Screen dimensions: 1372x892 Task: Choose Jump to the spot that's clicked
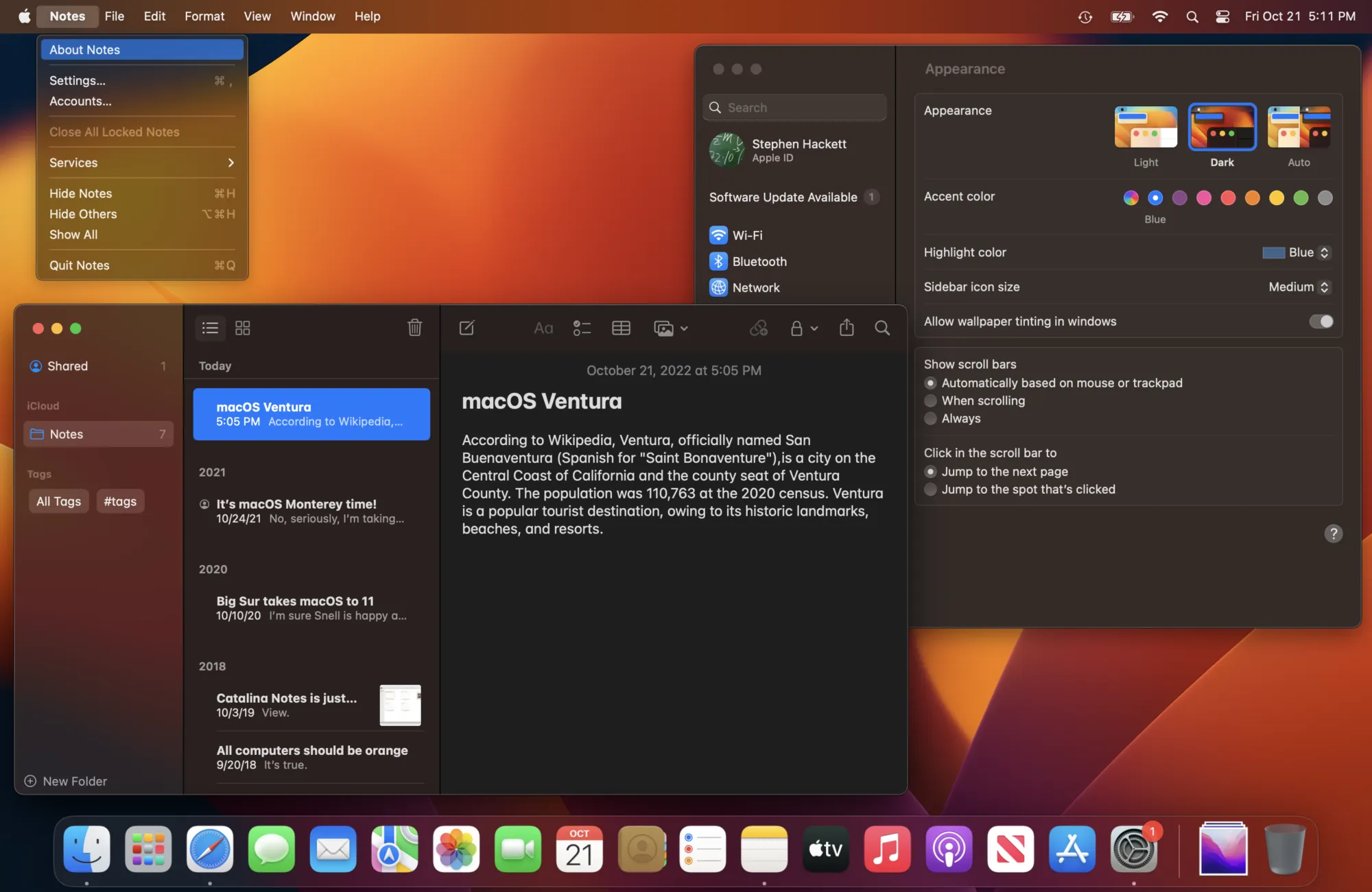click(931, 489)
